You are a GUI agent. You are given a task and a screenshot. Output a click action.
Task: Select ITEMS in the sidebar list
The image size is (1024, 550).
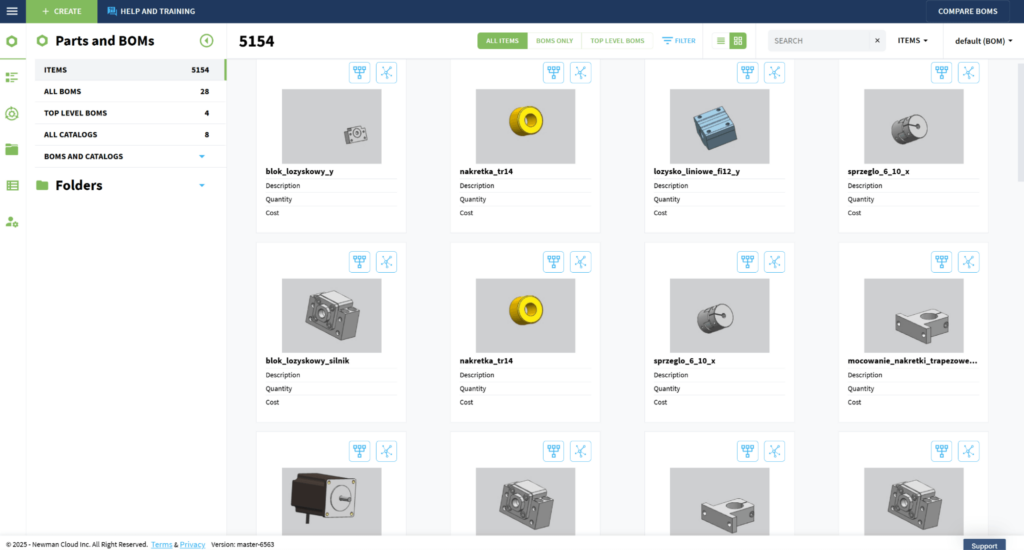point(130,70)
